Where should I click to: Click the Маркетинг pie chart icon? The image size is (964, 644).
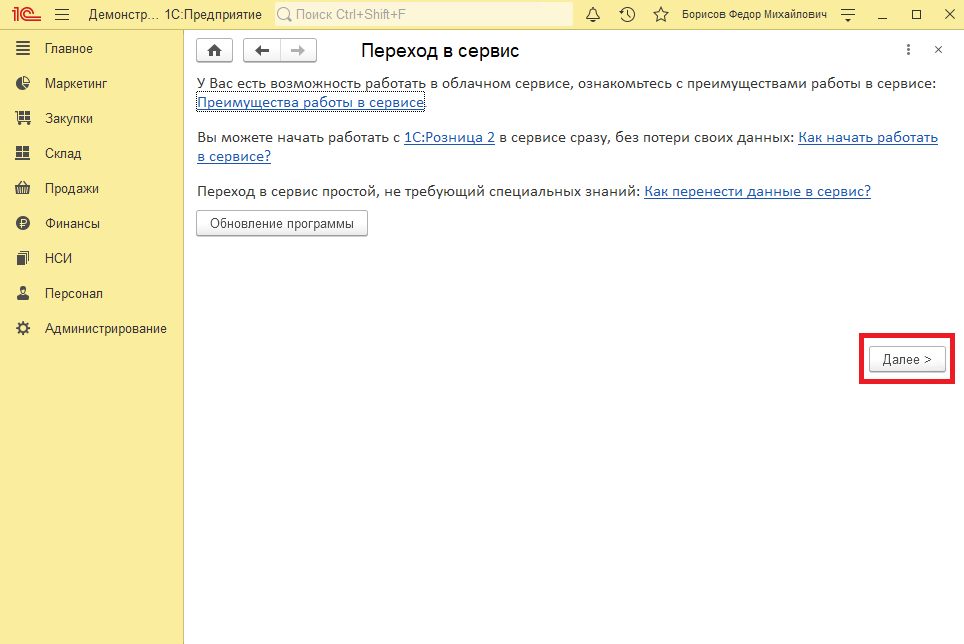pyautogui.click(x=23, y=83)
